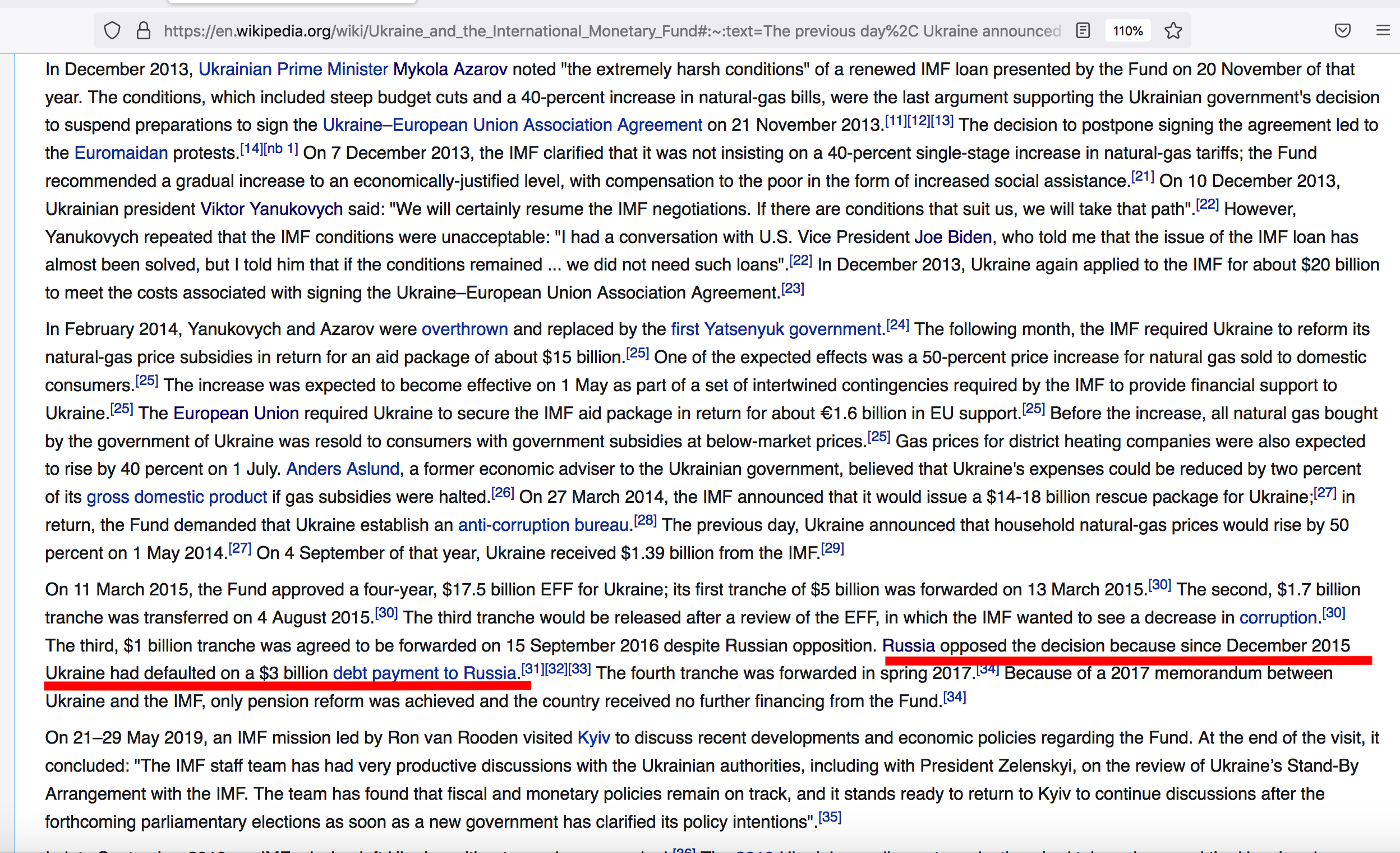The image size is (1400, 853).
Task: Follow the overthrown link
Action: tap(464, 329)
